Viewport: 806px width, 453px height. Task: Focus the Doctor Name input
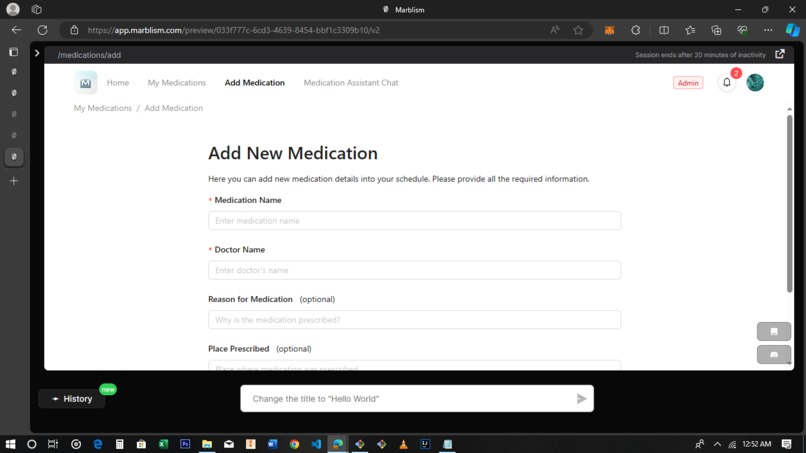(414, 270)
